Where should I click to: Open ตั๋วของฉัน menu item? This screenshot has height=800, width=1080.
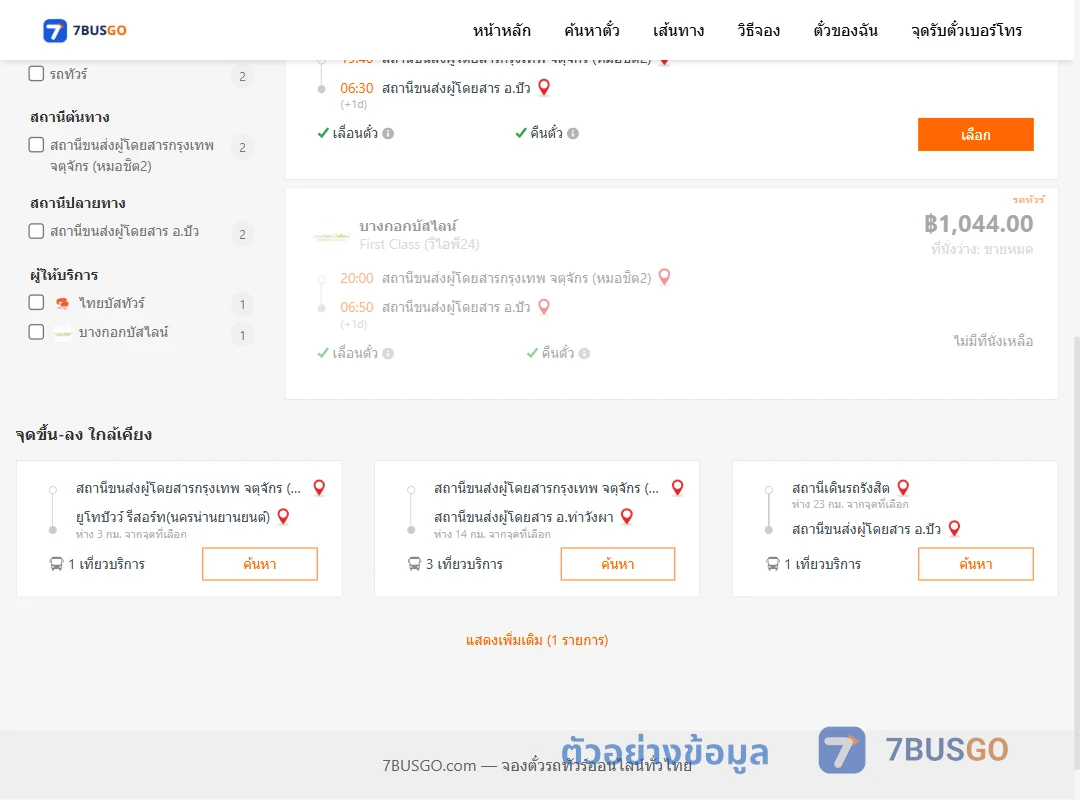coord(845,30)
